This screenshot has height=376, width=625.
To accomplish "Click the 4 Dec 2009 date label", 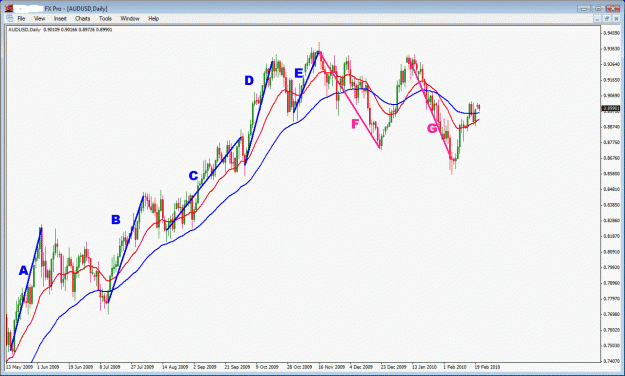I will 361,367.
